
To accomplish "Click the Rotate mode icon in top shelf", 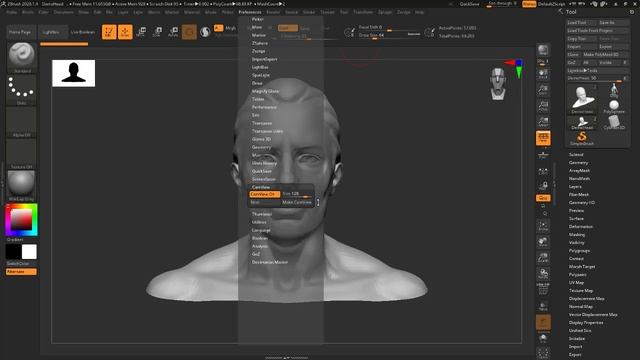I will [x=173, y=32].
